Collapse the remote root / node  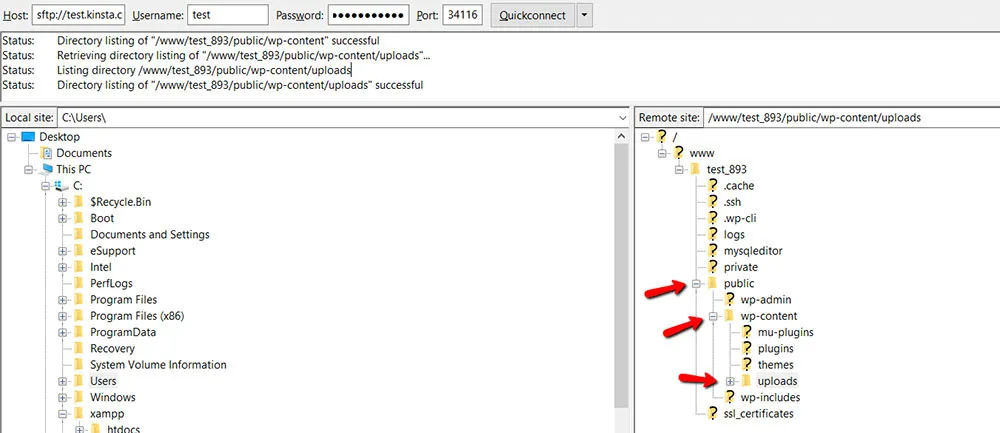pyautogui.click(x=645, y=137)
